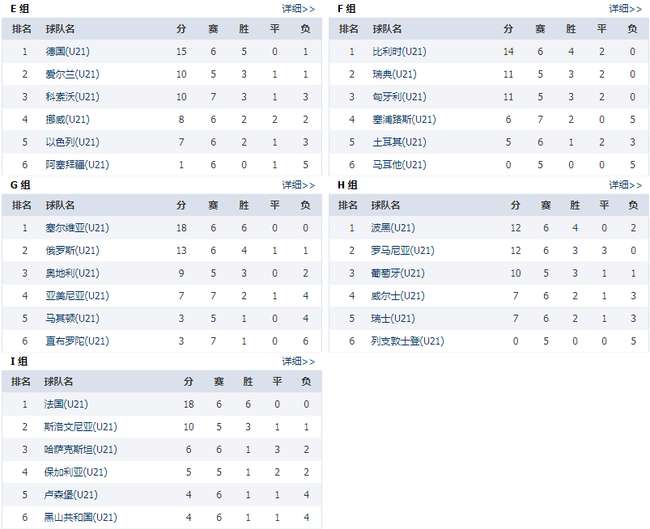Click the 球队名 header in F组
The height and width of the screenshot is (529, 650).
tap(387, 29)
